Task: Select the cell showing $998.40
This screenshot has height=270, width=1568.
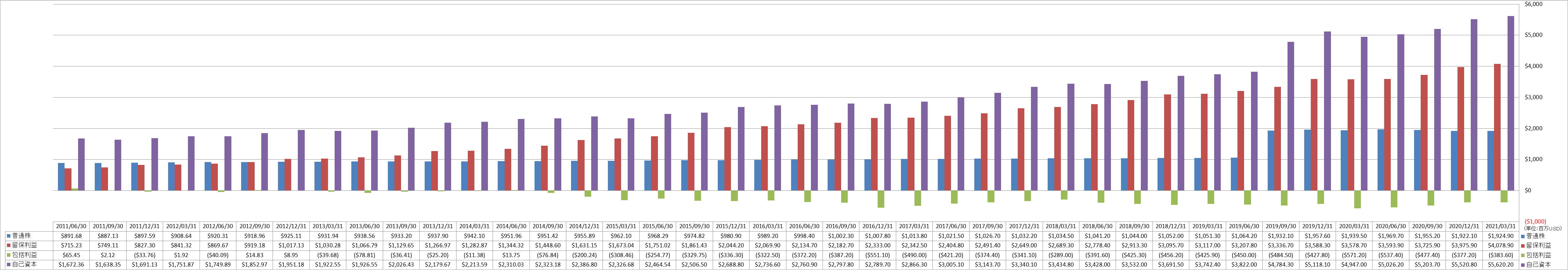Action: (804, 236)
